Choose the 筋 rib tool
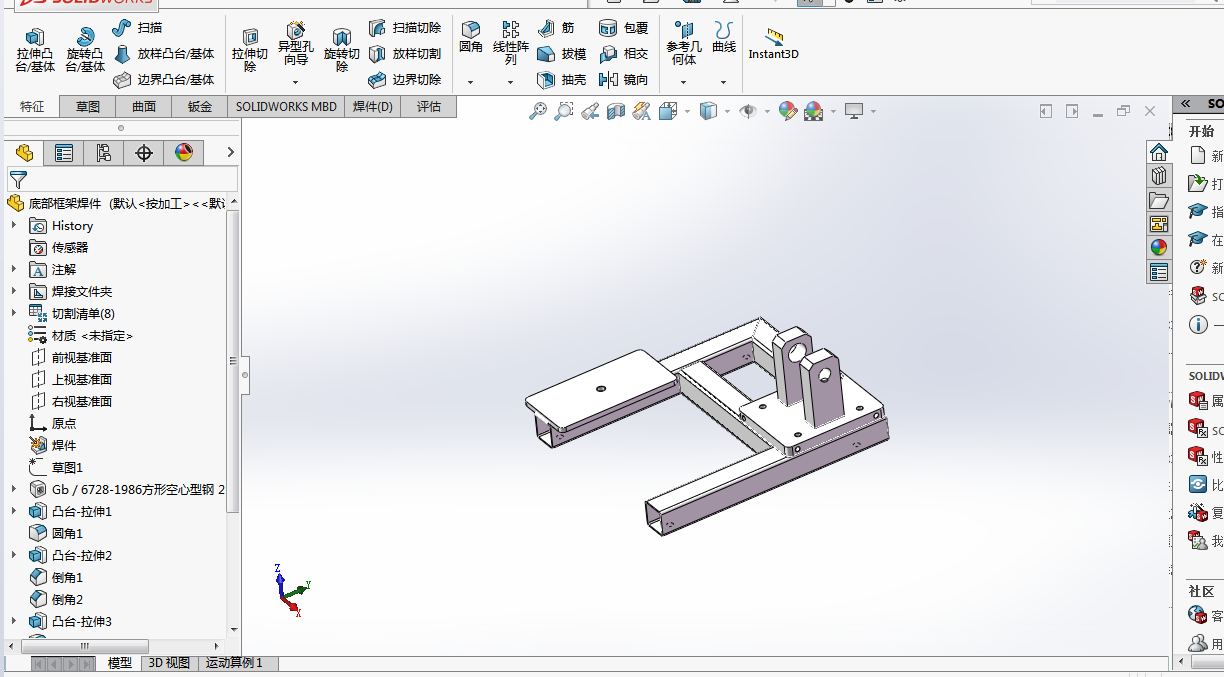This screenshot has height=677, width=1224. pos(556,28)
